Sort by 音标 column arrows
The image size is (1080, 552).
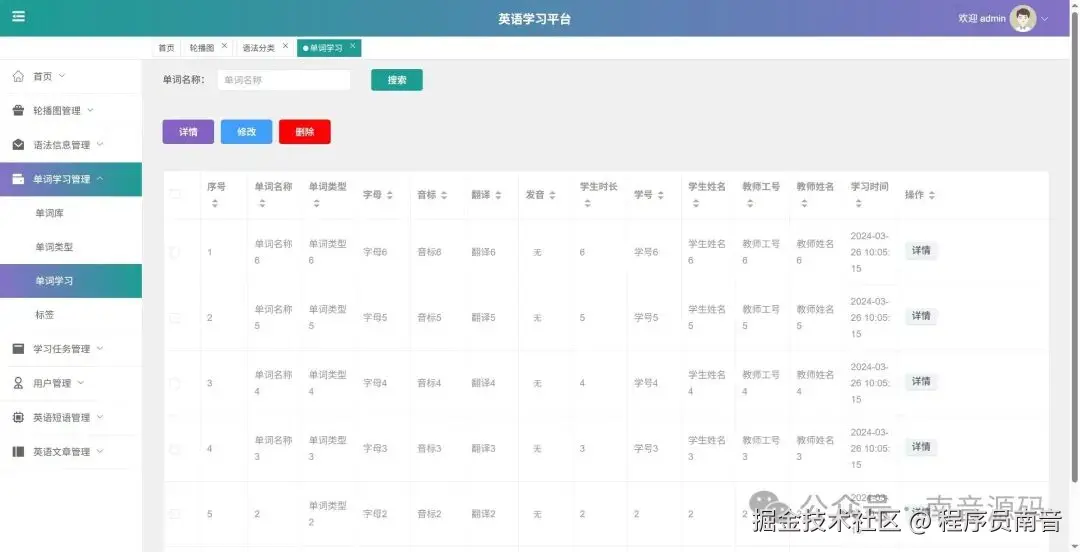(444, 196)
